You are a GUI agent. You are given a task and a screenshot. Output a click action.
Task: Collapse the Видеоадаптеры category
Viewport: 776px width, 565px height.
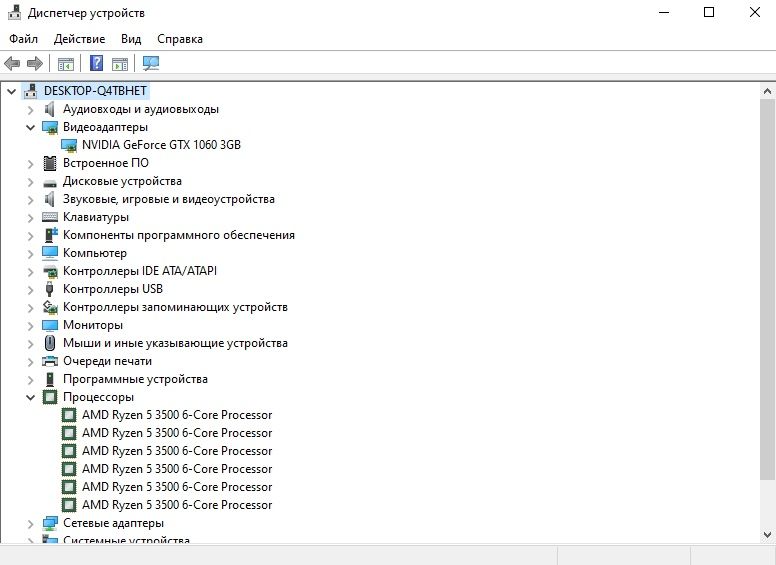coord(30,128)
